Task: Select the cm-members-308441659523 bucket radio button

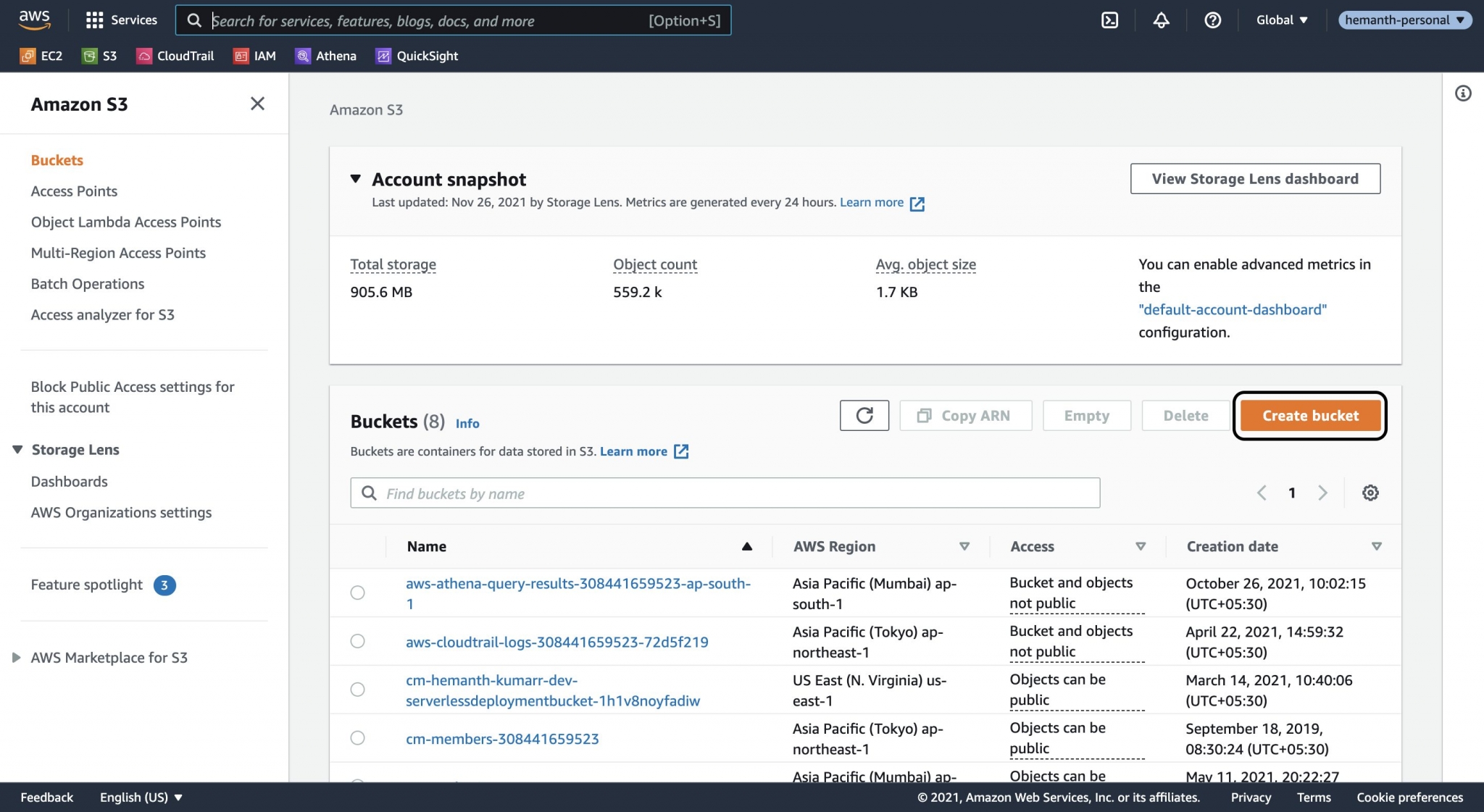Action: point(357,737)
